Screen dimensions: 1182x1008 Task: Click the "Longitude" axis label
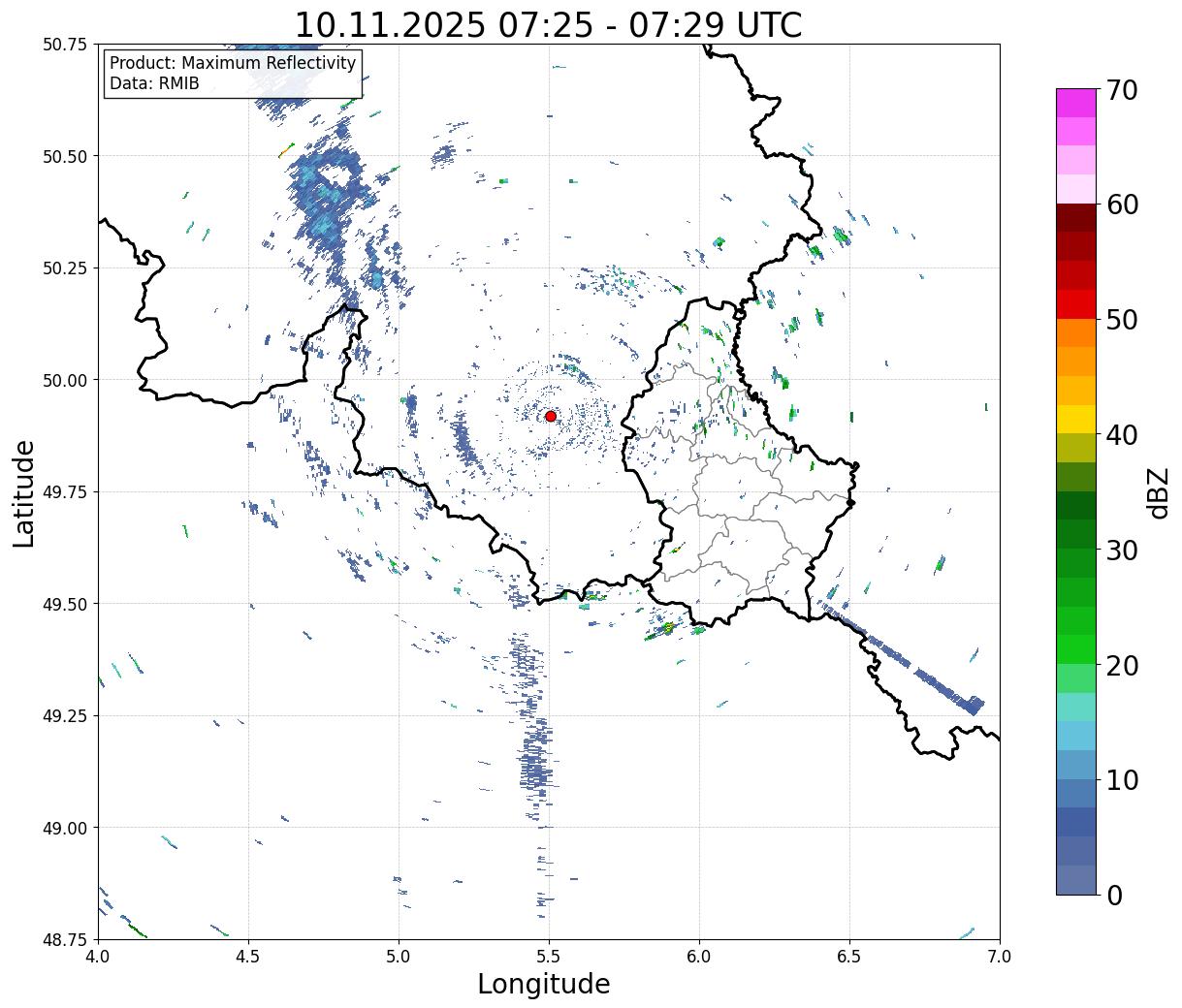pyautogui.click(x=544, y=984)
